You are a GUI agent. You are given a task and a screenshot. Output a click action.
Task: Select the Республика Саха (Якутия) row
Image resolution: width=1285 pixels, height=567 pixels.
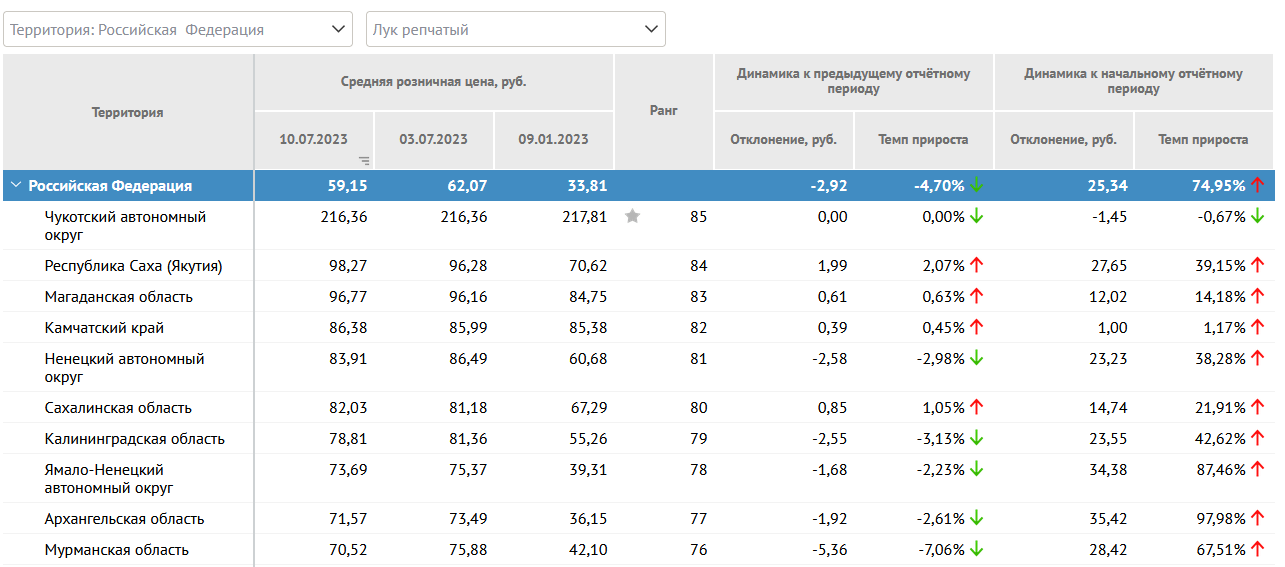pos(133,266)
